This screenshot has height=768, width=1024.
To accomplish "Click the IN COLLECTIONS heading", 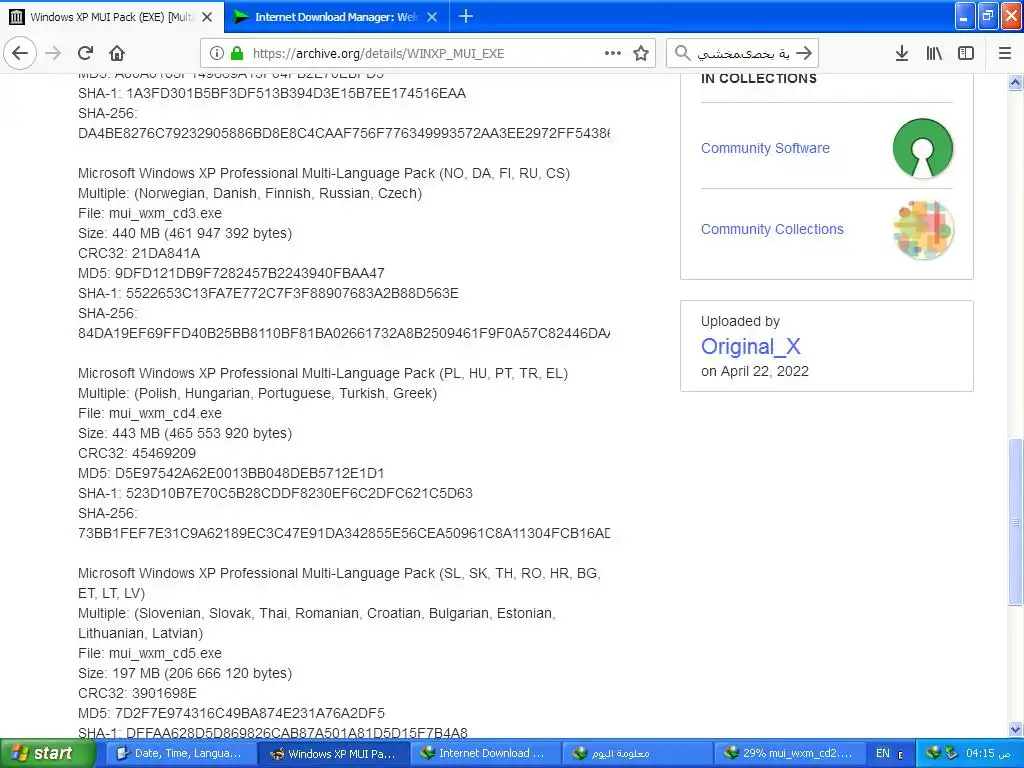I will tap(759, 78).
